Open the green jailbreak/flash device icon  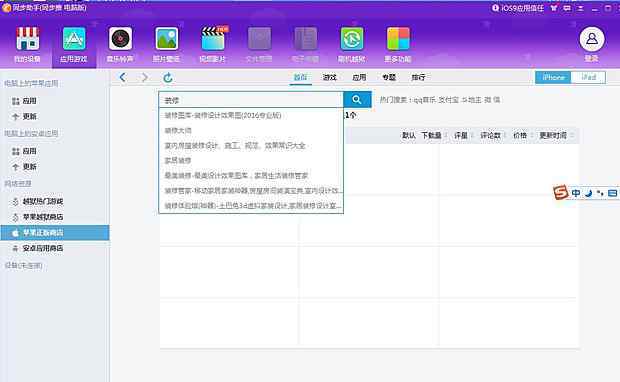(352, 39)
